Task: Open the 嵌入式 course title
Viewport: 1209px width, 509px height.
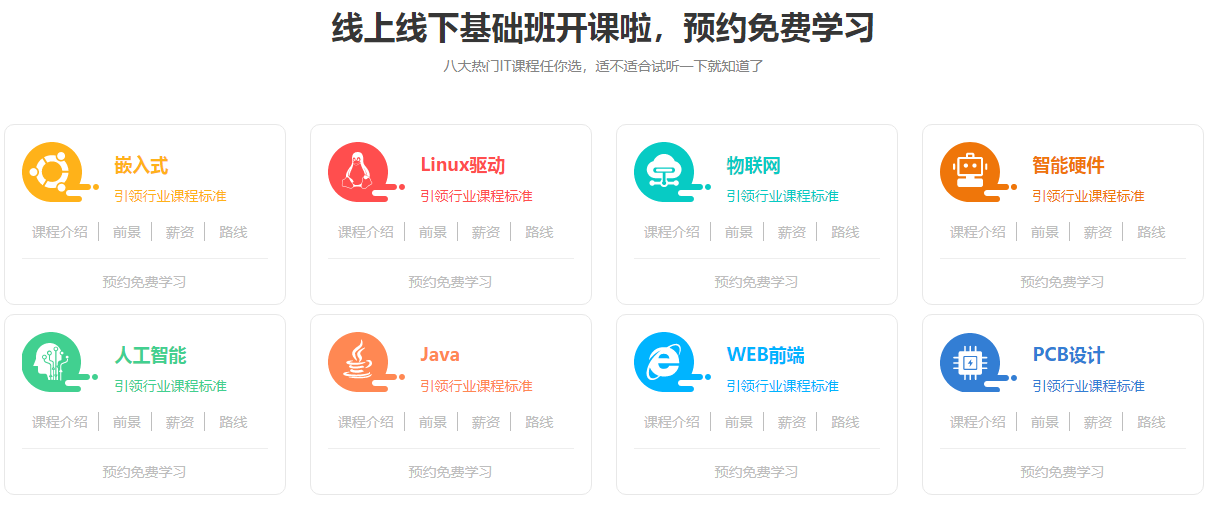Action: click(141, 165)
